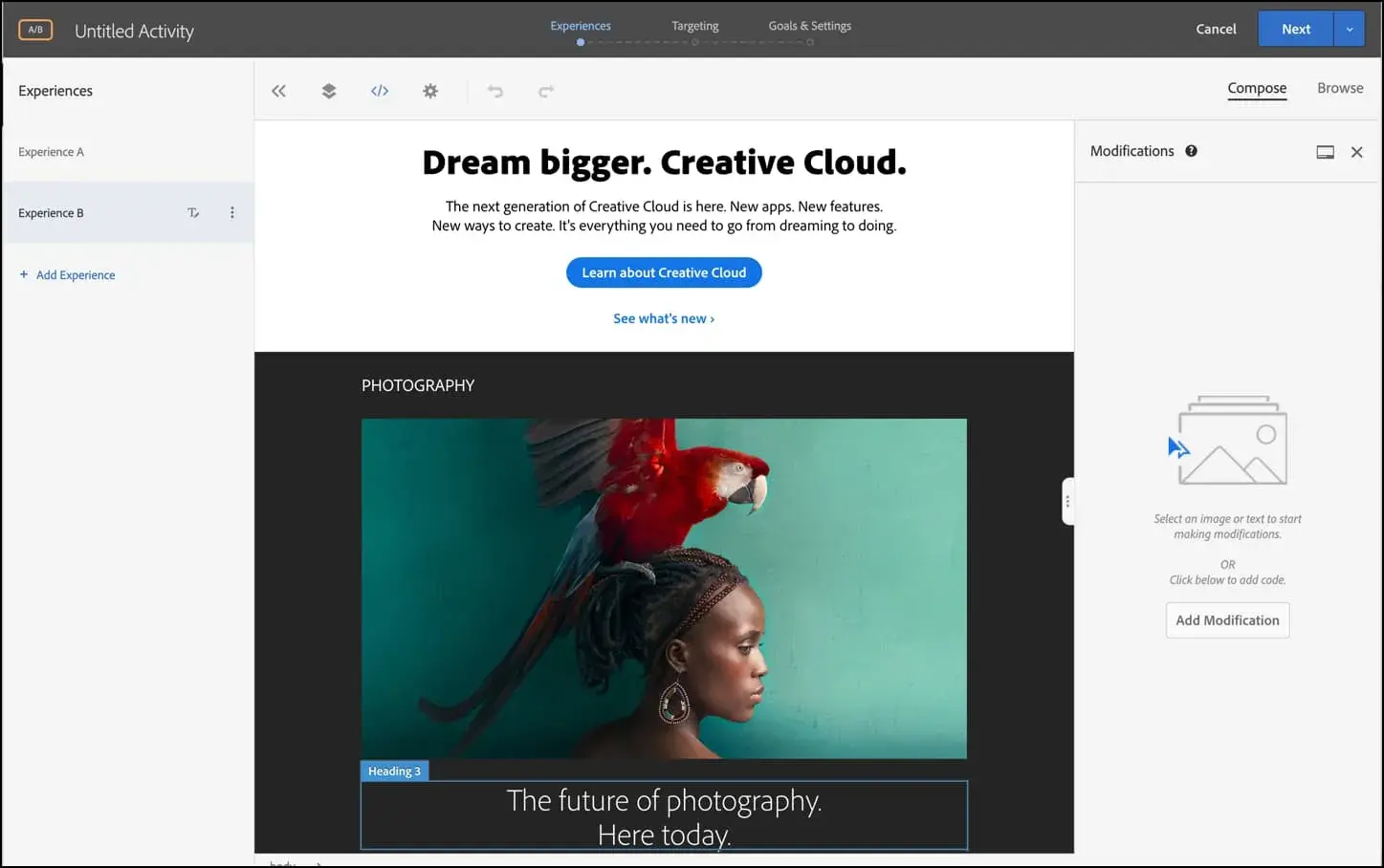Click the image placeholder illustration in Modifications

[x=1227, y=441]
